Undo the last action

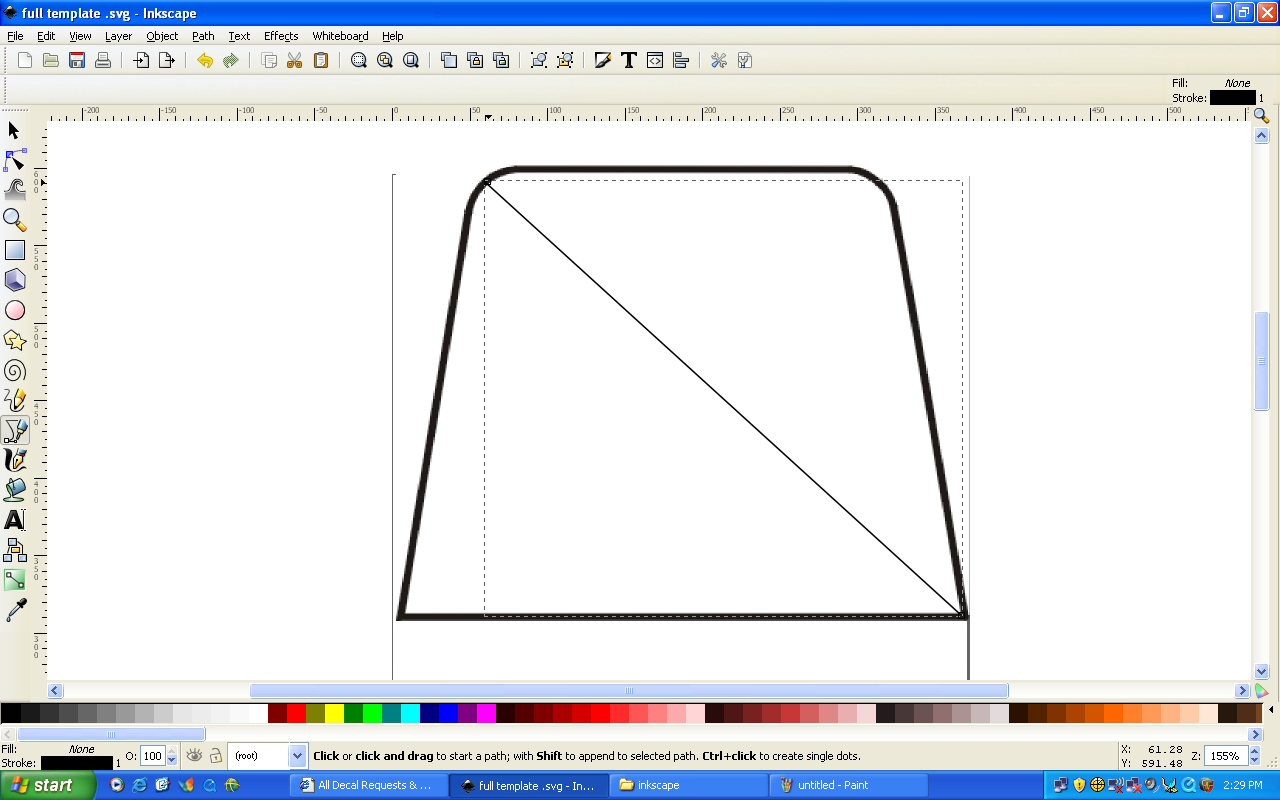[205, 60]
